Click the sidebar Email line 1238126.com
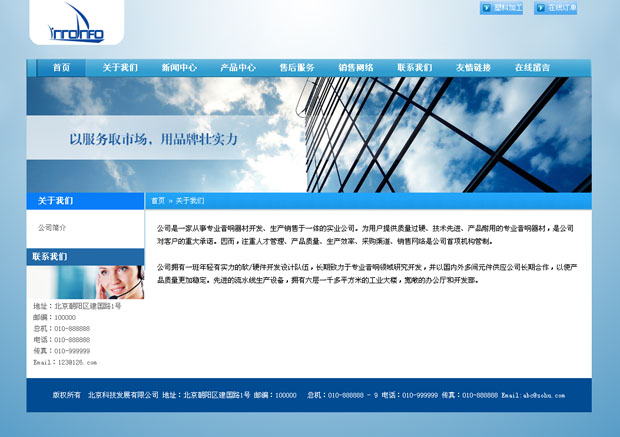Image resolution: width=620 pixels, height=437 pixels. pyautogui.click(x=65, y=362)
